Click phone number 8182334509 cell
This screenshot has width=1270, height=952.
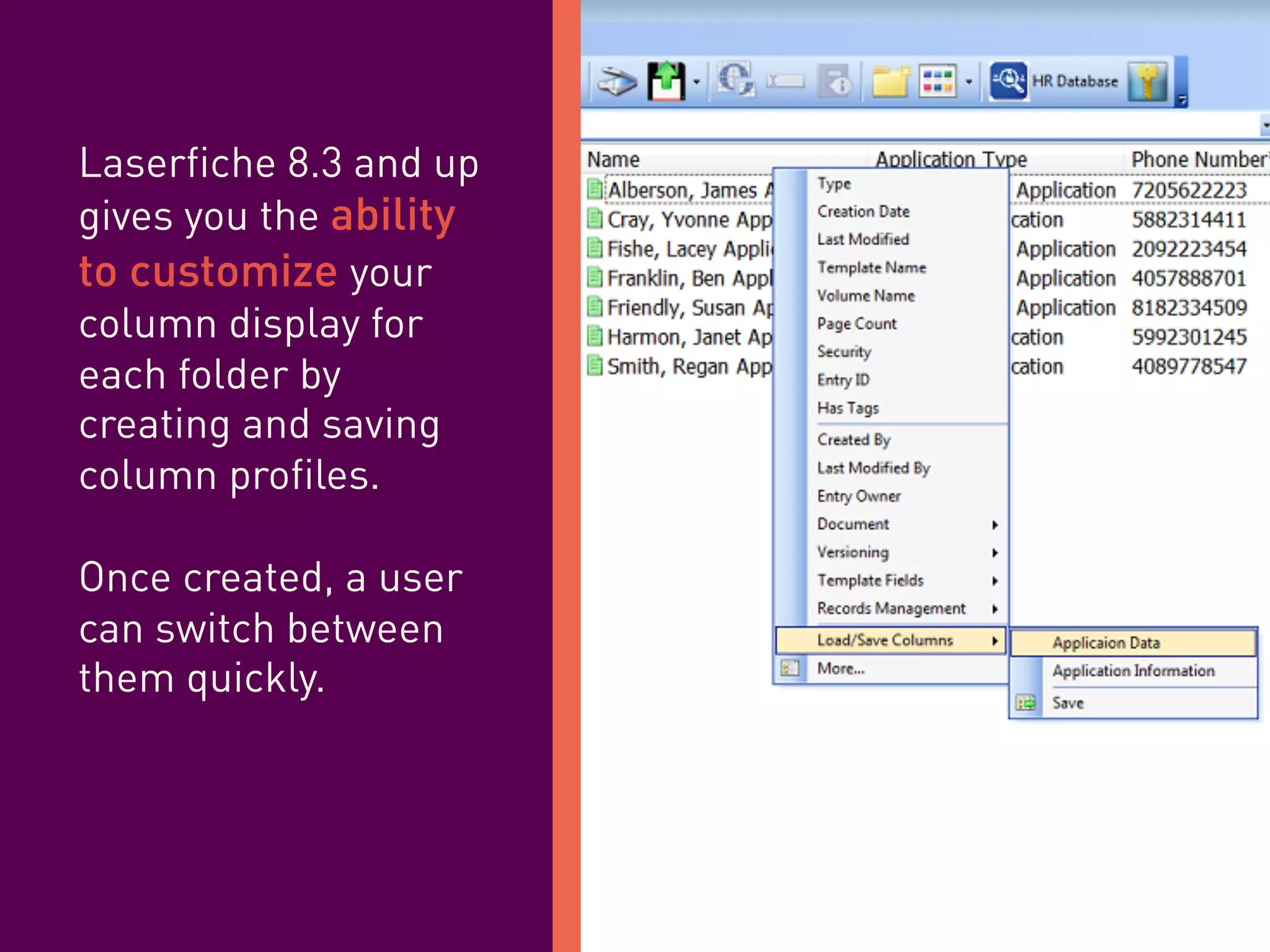[1189, 307]
